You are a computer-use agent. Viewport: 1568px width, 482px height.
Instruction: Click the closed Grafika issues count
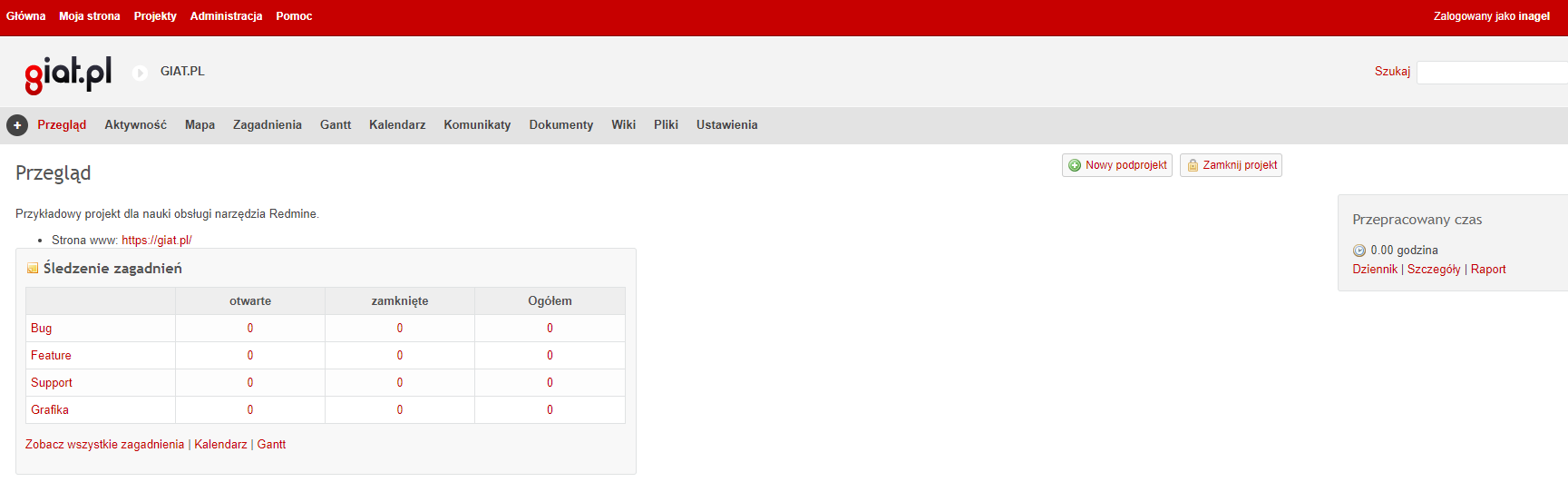[400, 410]
